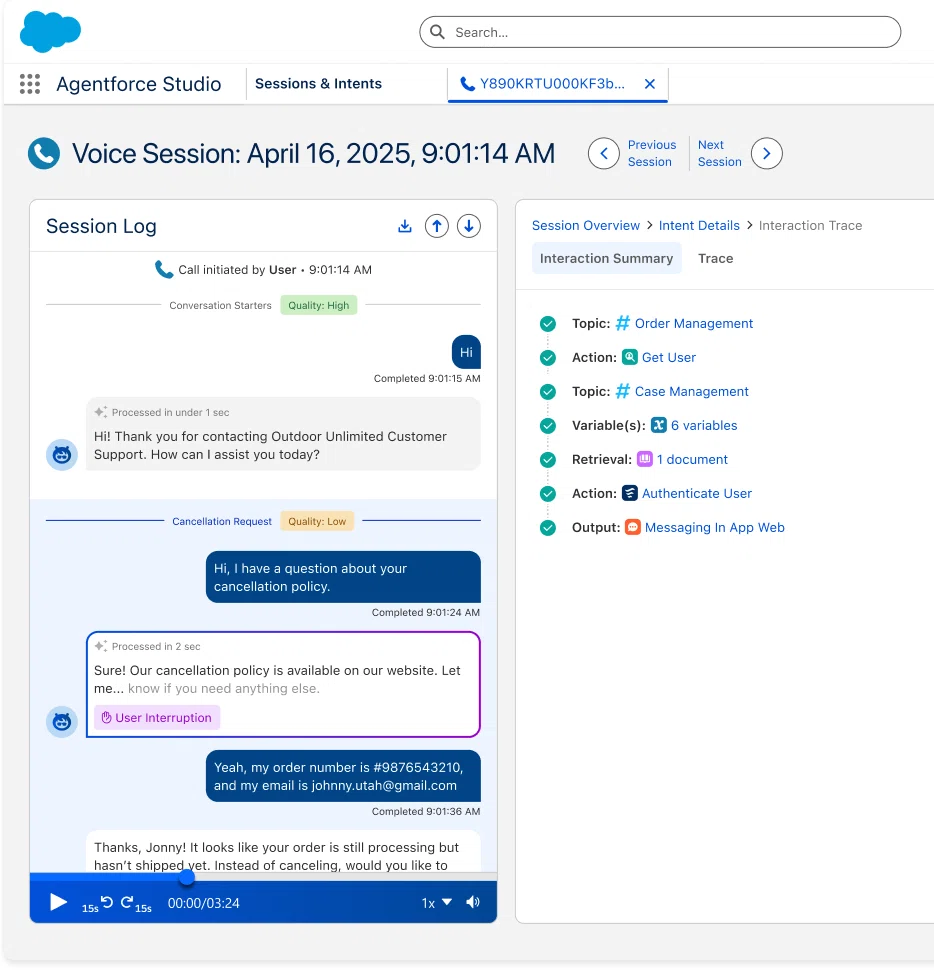Click the Interaction Trace breadcrumb text

pyautogui.click(x=810, y=225)
